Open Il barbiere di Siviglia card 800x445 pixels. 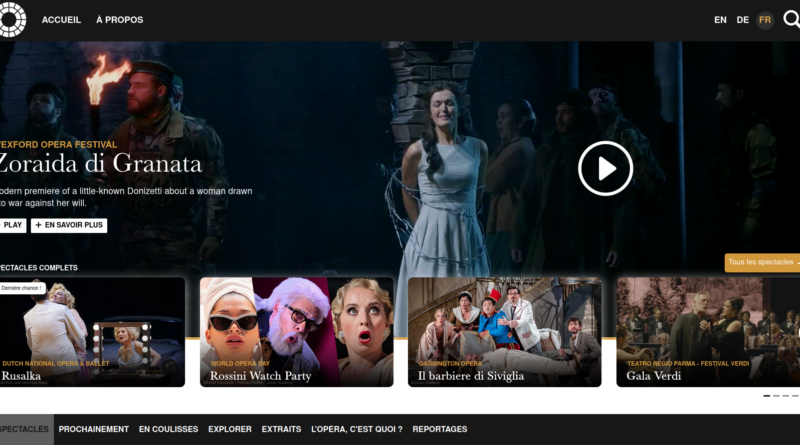pyautogui.click(x=505, y=332)
